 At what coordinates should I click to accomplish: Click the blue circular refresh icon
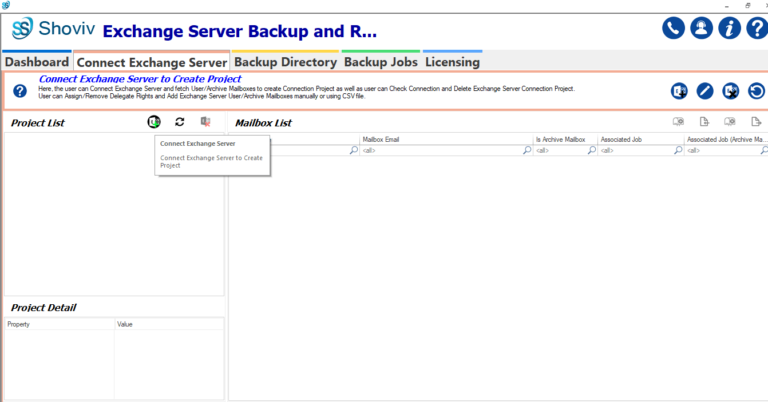756,91
